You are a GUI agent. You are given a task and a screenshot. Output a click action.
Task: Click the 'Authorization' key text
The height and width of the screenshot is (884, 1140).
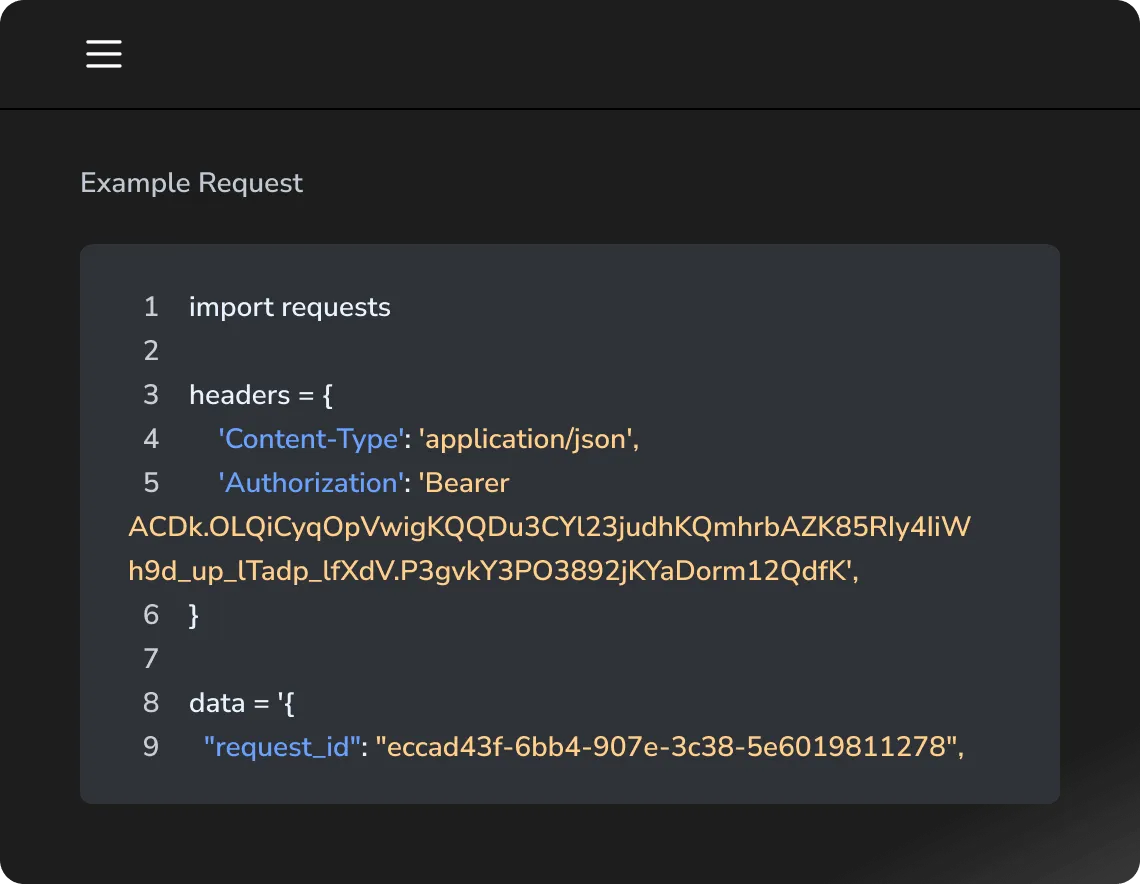pos(308,483)
